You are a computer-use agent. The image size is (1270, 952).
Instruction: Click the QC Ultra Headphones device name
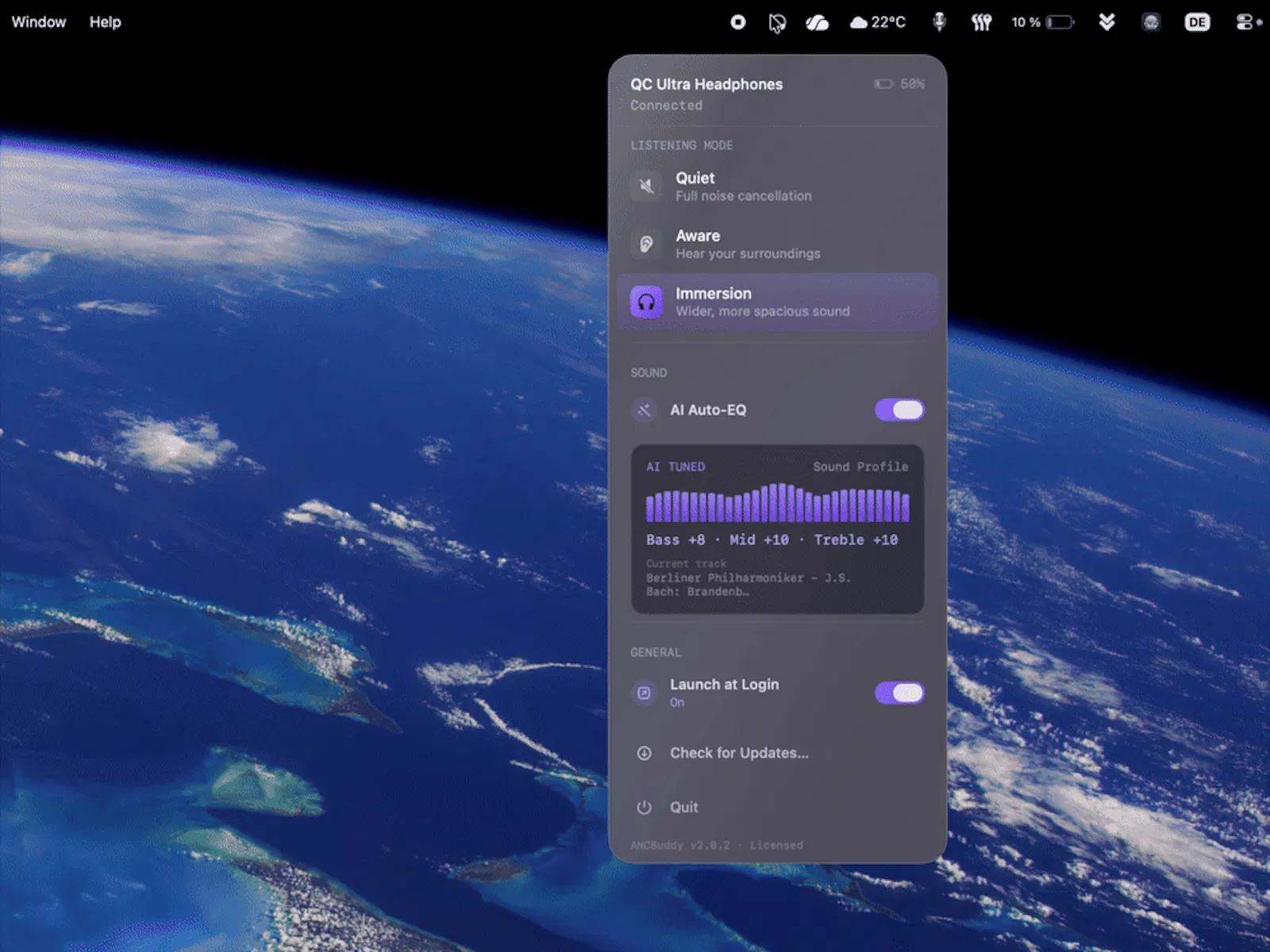706,84
